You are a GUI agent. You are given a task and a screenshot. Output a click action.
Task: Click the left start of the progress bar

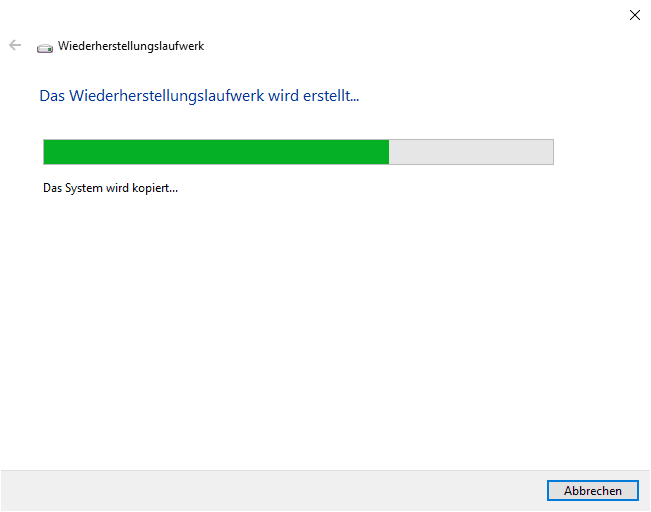click(46, 152)
